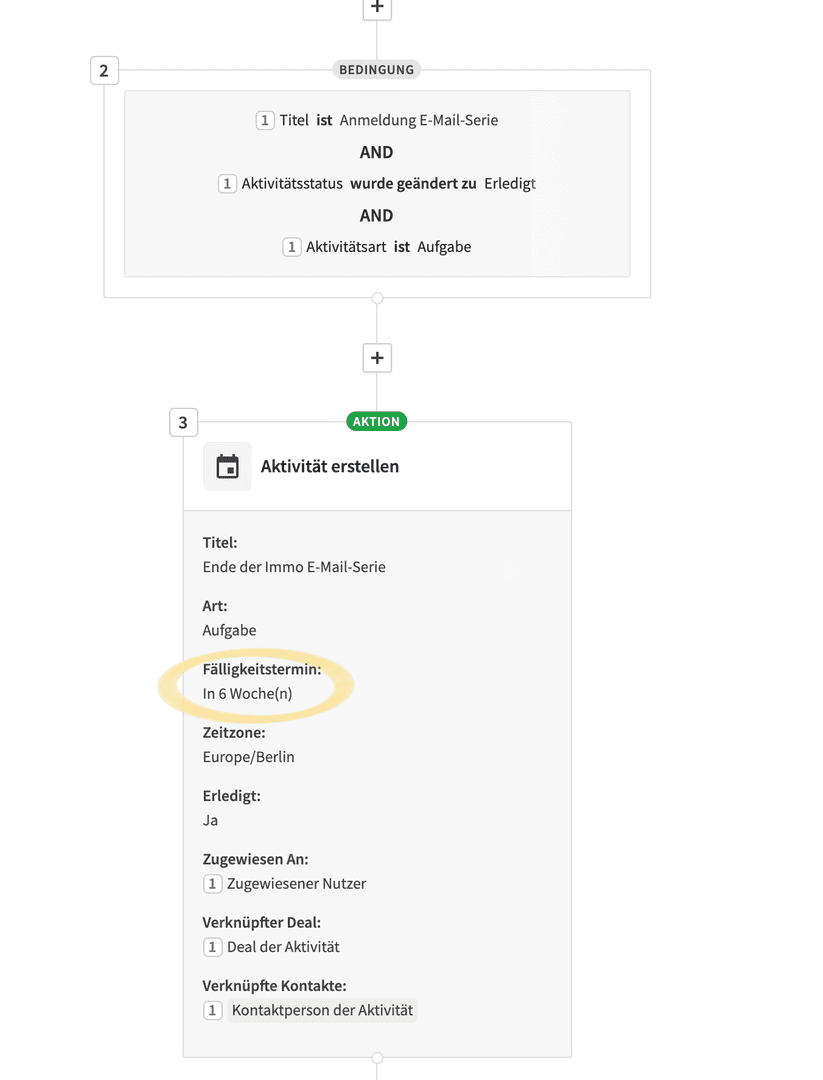The image size is (823, 1080).
Task: Click the green AKTION label tag
Action: point(377,422)
